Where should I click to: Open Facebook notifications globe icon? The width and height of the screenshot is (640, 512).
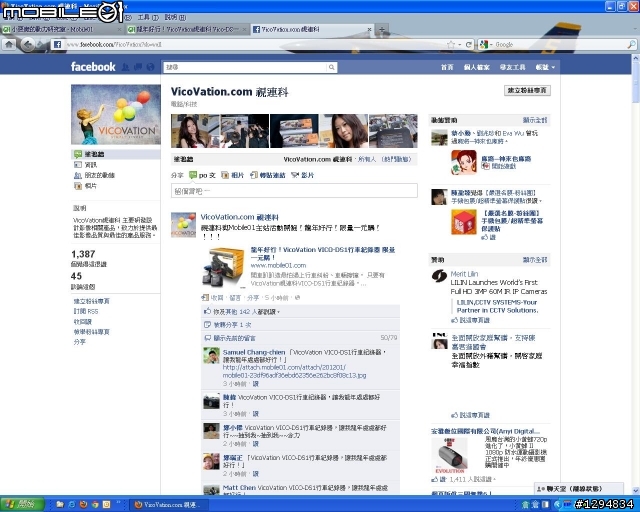[151, 67]
